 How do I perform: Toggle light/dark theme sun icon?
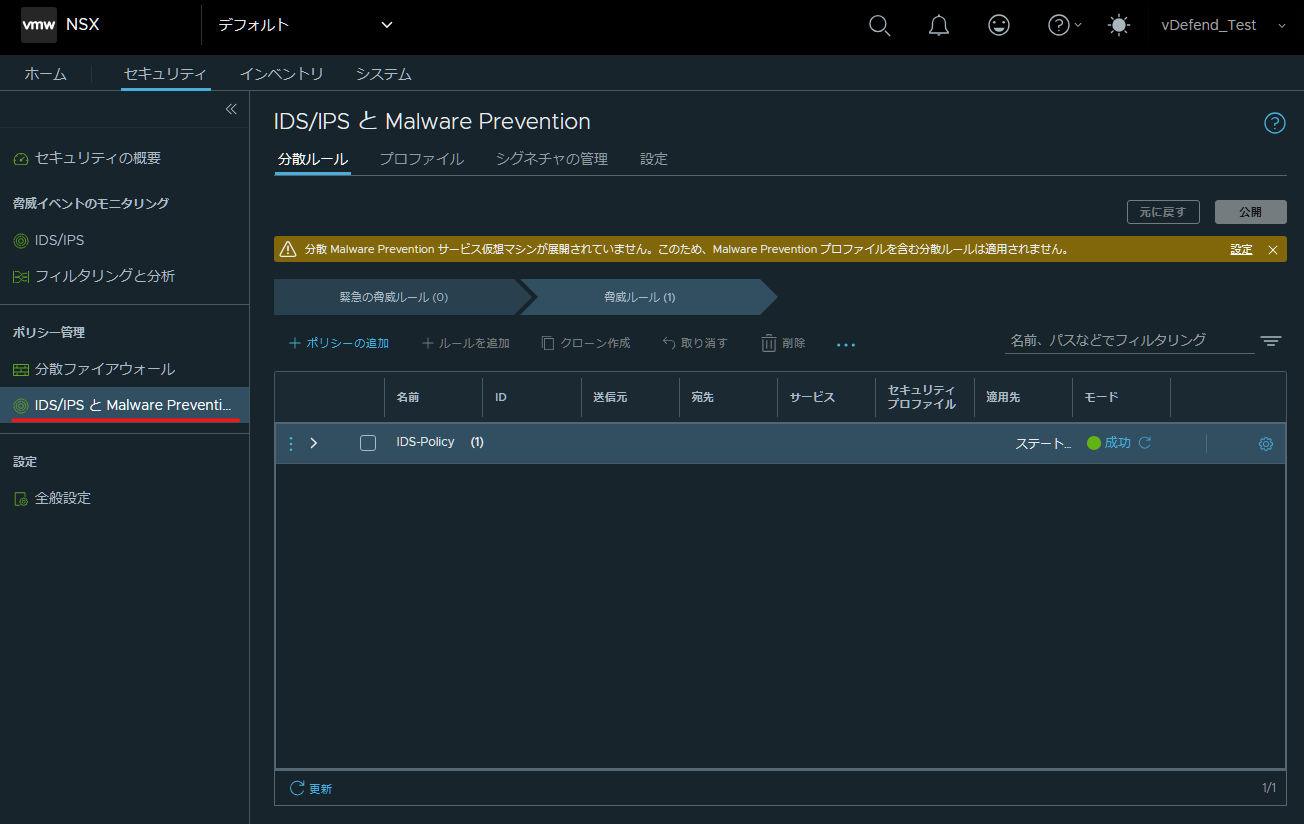(x=1119, y=26)
